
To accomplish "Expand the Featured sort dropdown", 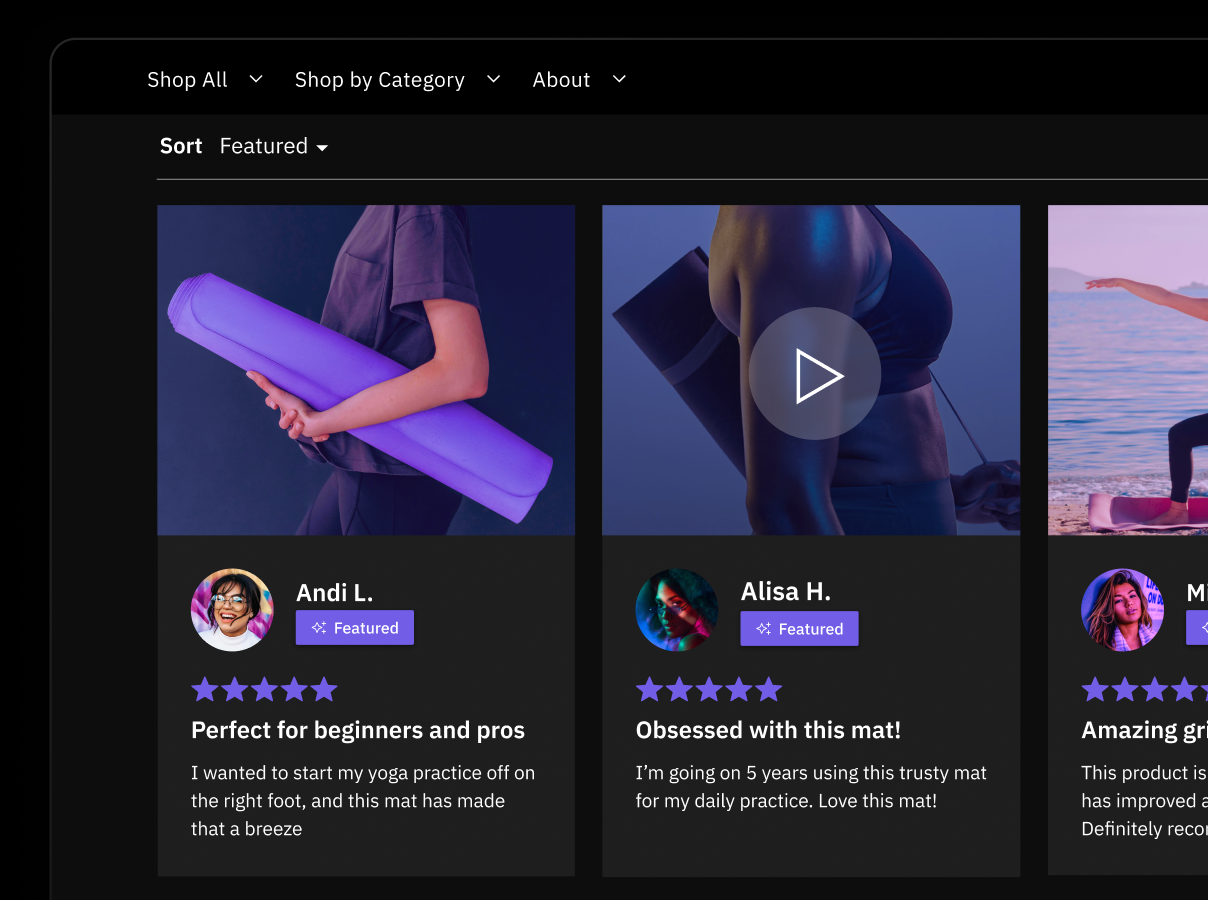I will (x=273, y=146).
